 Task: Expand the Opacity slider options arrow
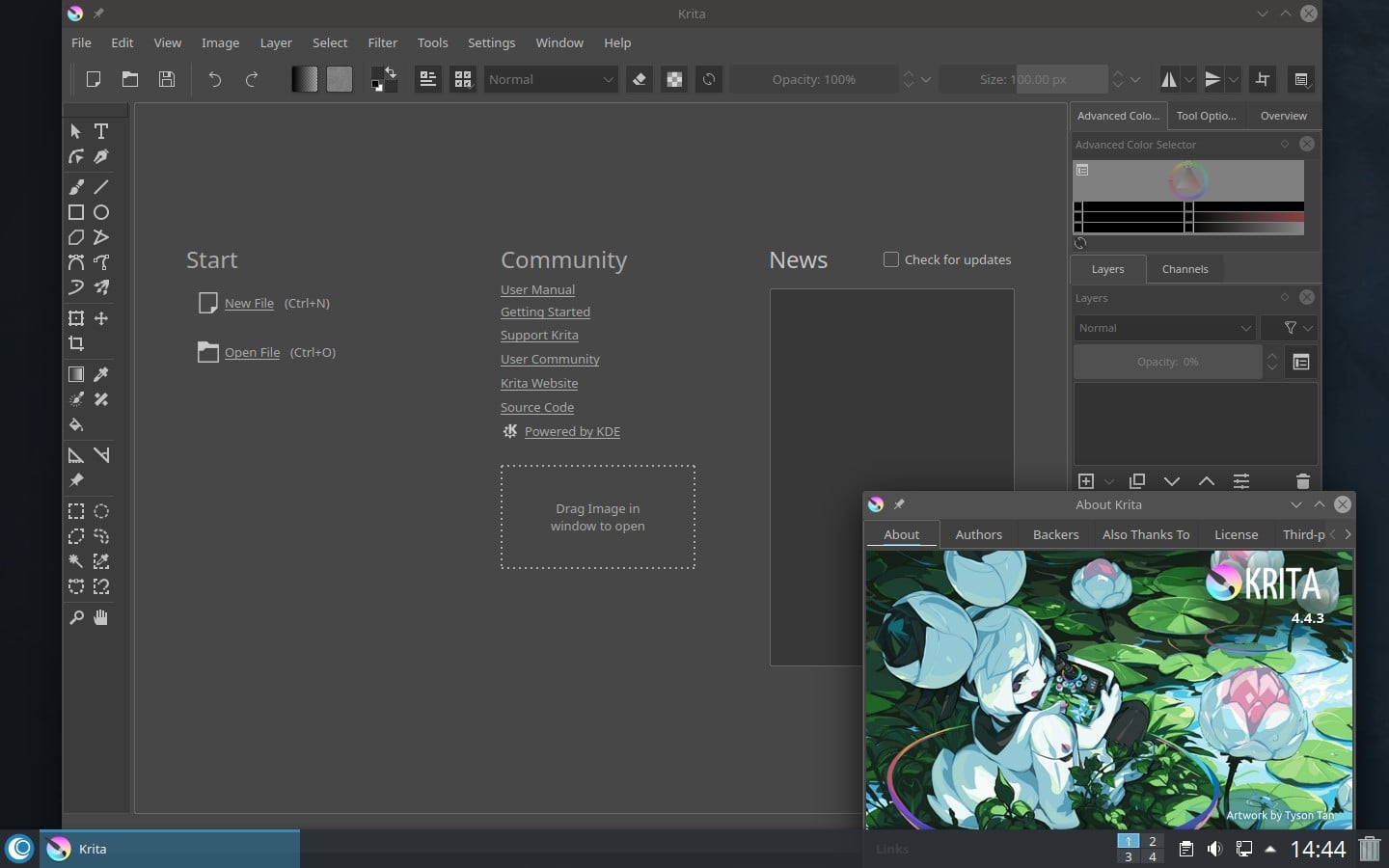(926, 79)
